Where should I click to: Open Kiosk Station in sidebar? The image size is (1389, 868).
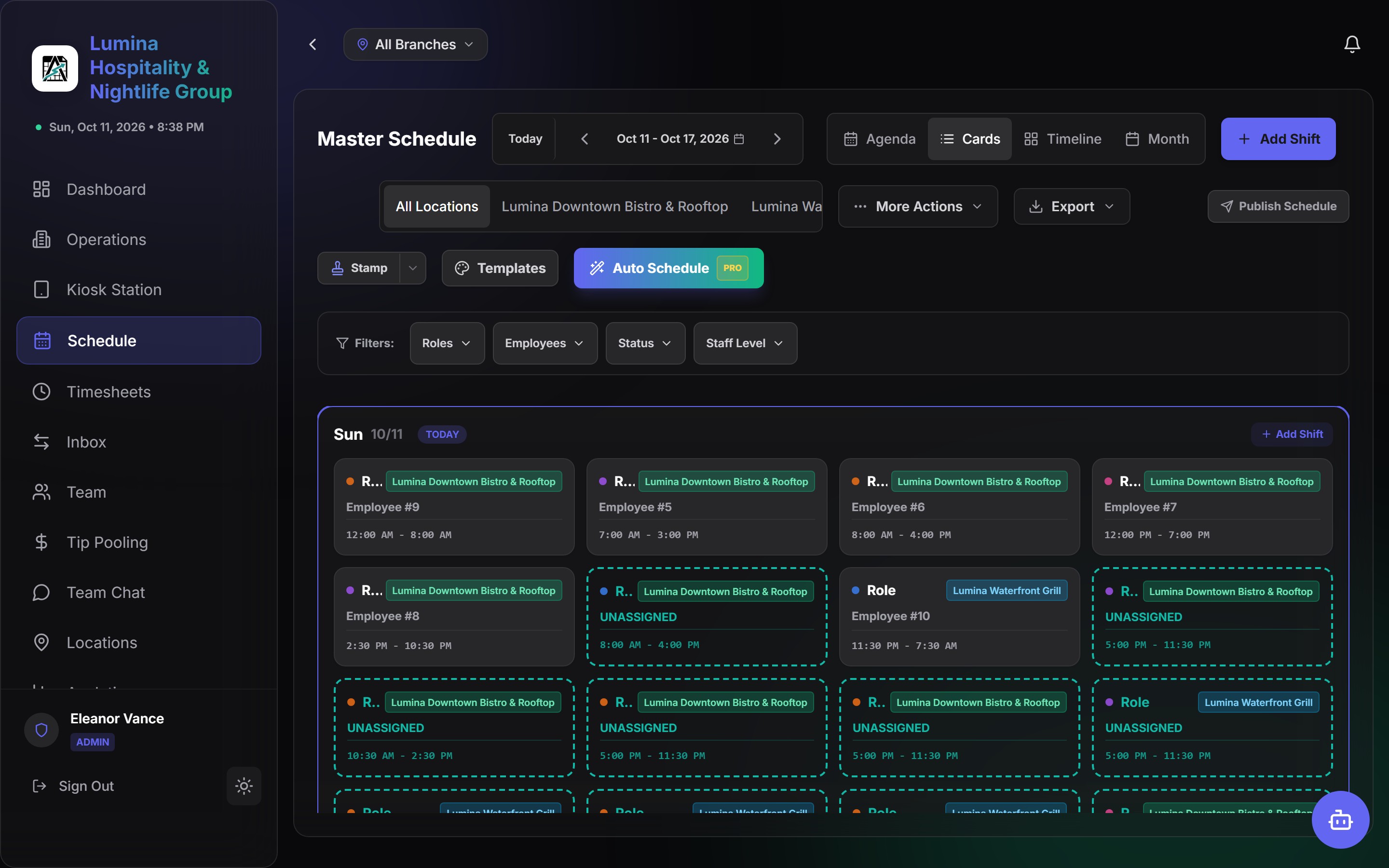(138, 289)
